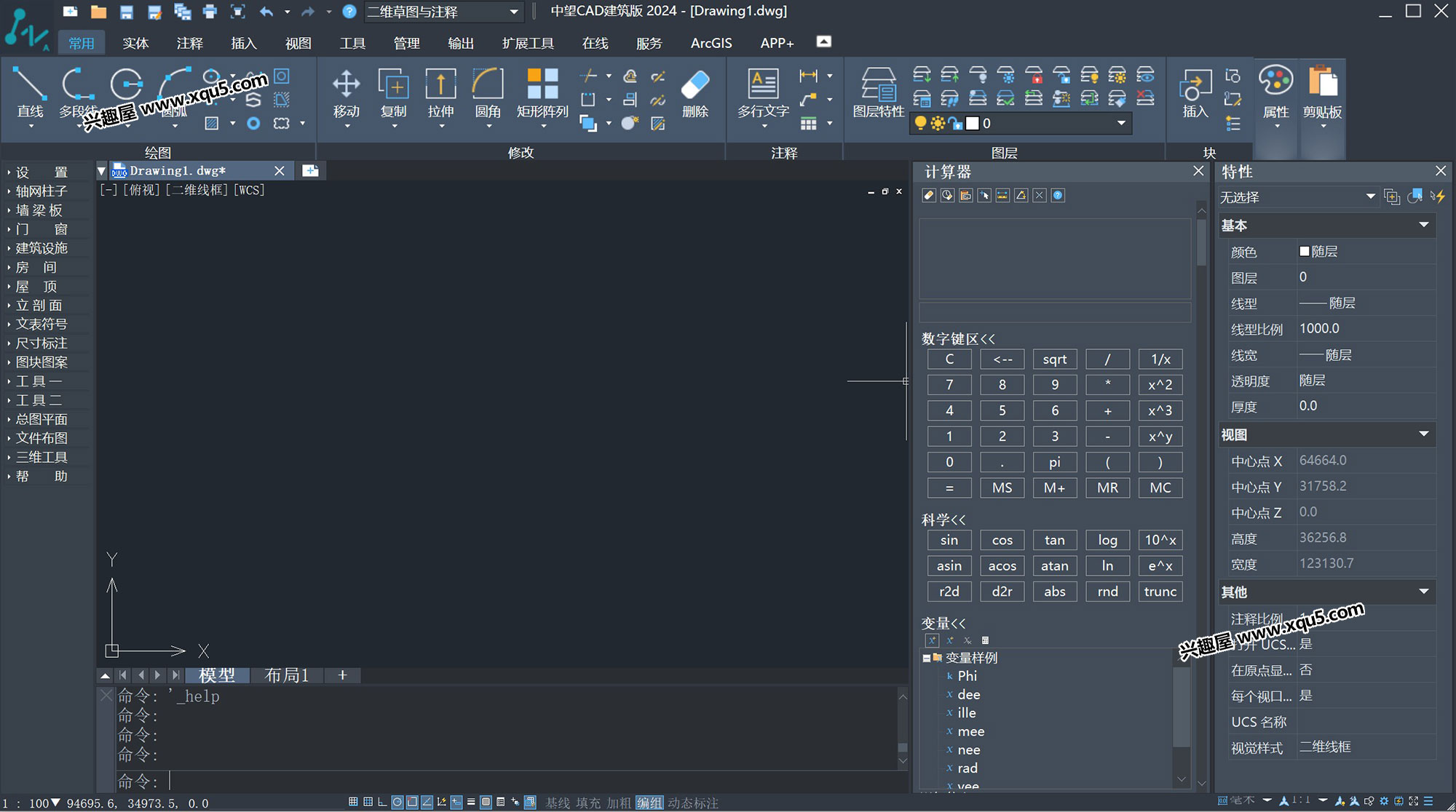The height and width of the screenshot is (812, 1456).
Task: Open the Properties (属性) palette icon
Action: pyautogui.click(x=1275, y=92)
